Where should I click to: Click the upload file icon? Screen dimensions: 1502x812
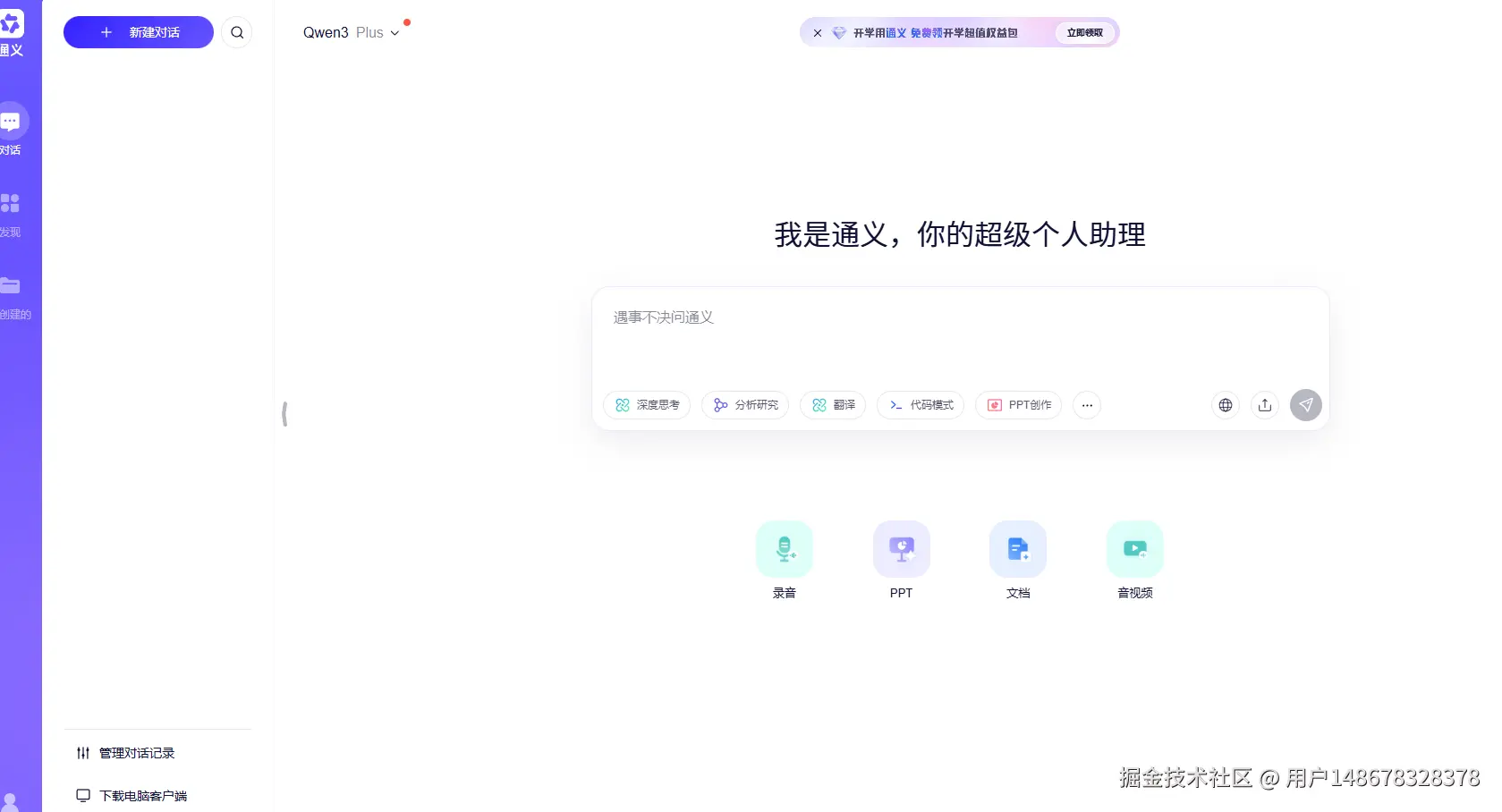(1264, 405)
